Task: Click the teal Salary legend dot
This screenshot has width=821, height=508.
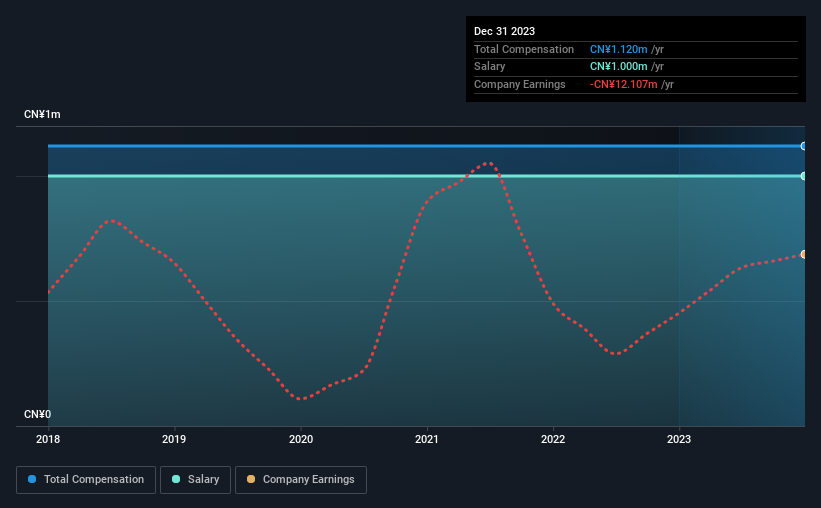Action: (176, 479)
